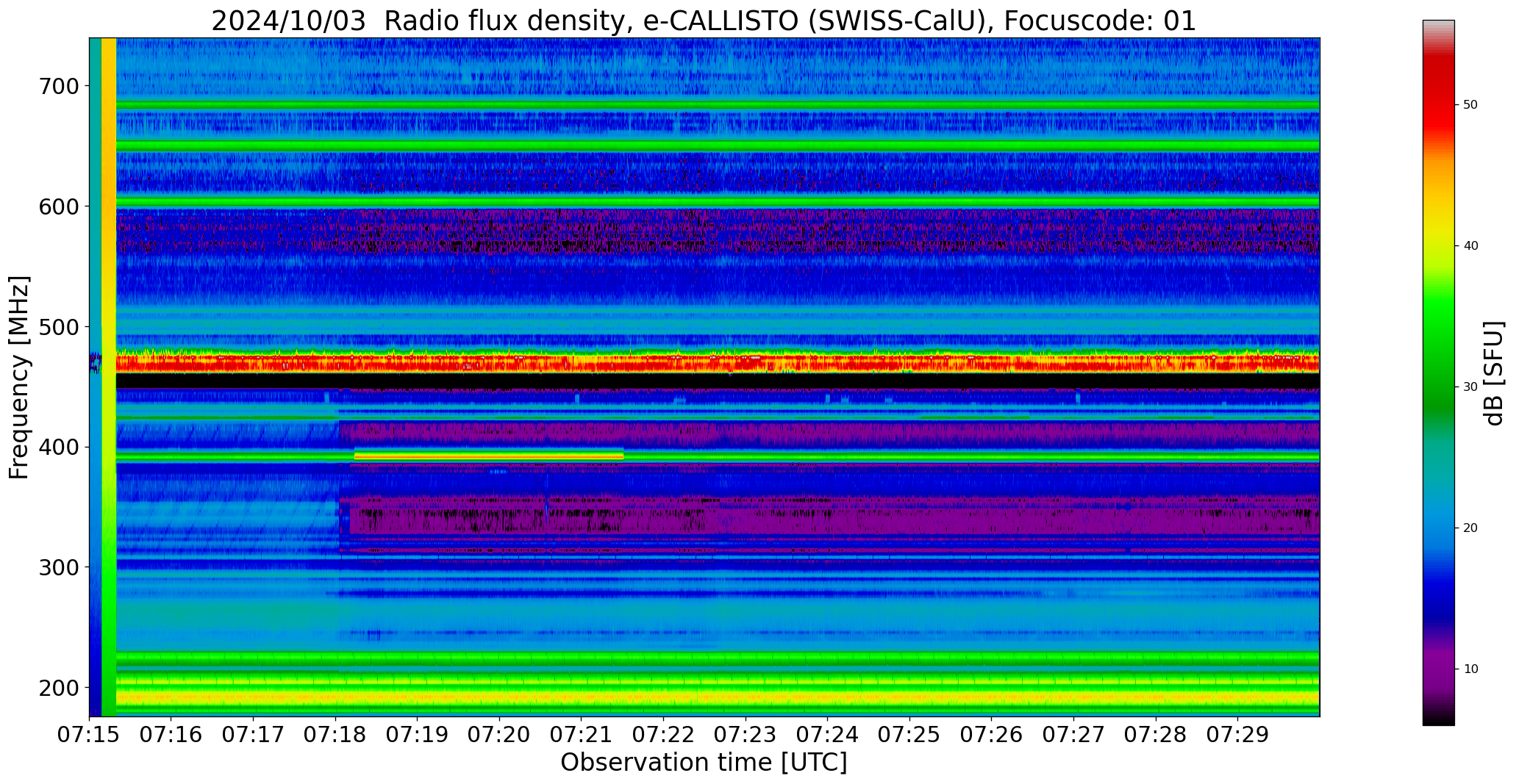
Task: Click the yellow-orange vertical stripe at 07:15
Action: coord(109,377)
